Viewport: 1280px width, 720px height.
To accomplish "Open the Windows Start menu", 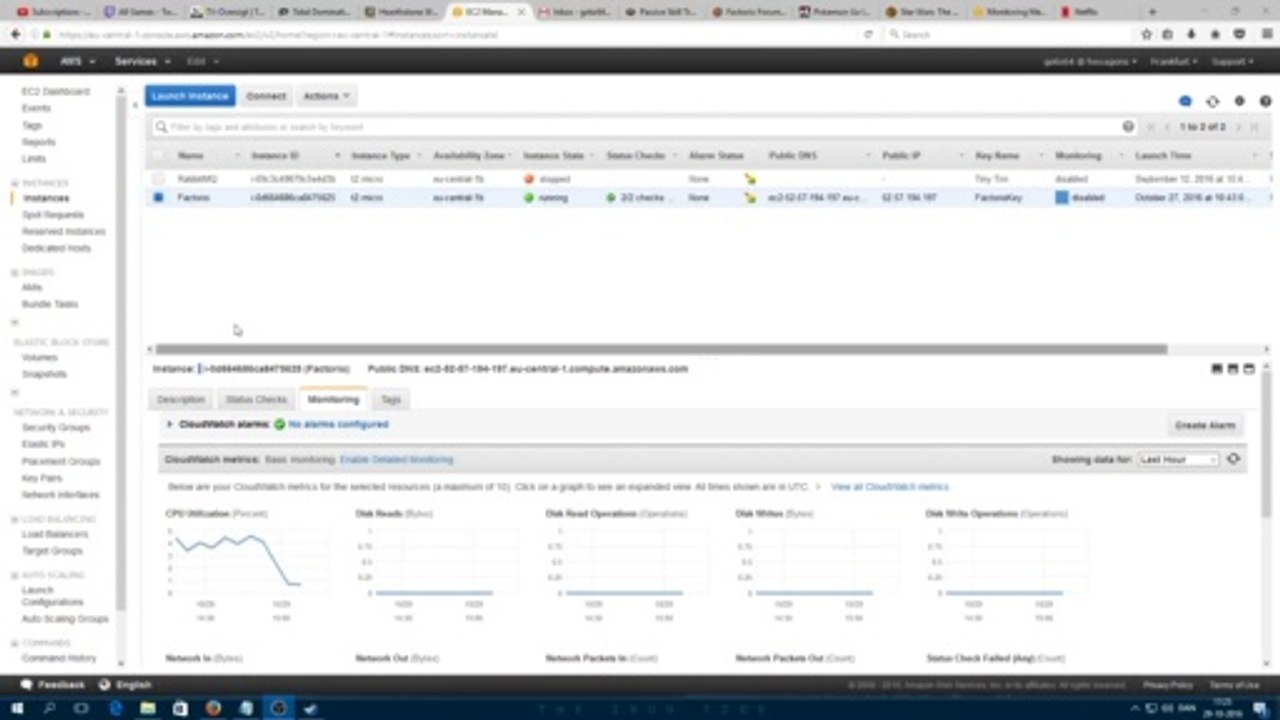I will [x=17, y=708].
